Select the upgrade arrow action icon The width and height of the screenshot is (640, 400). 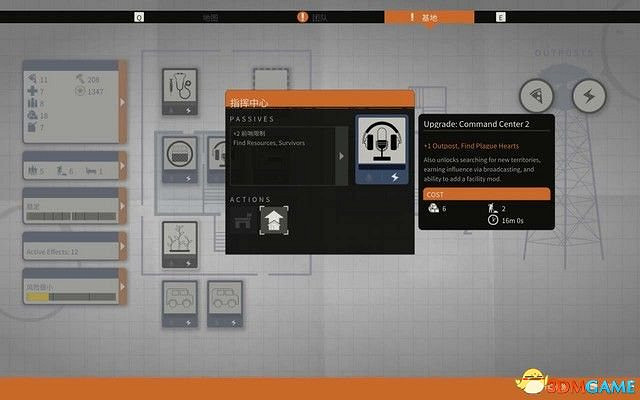272,221
